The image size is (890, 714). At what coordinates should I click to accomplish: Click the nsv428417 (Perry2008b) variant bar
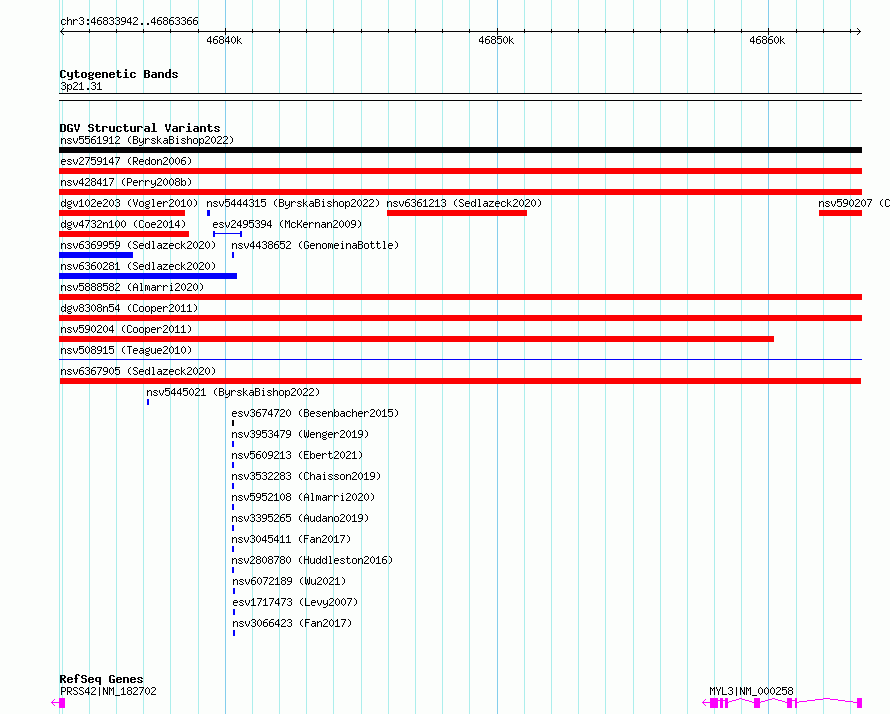click(x=460, y=192)
